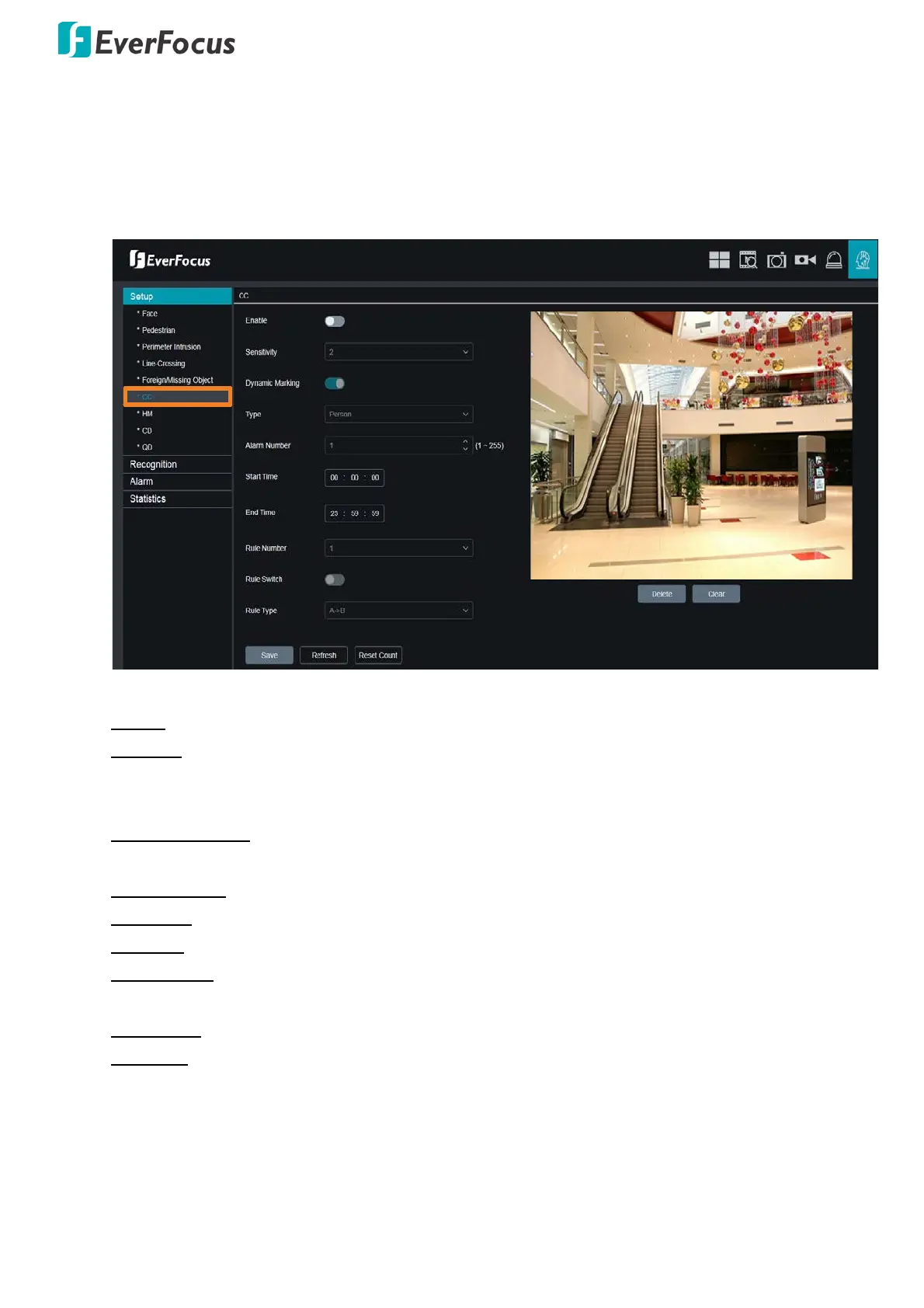Open the Recognition menu section
The image size is (924, 1308).
pos(154,464)
